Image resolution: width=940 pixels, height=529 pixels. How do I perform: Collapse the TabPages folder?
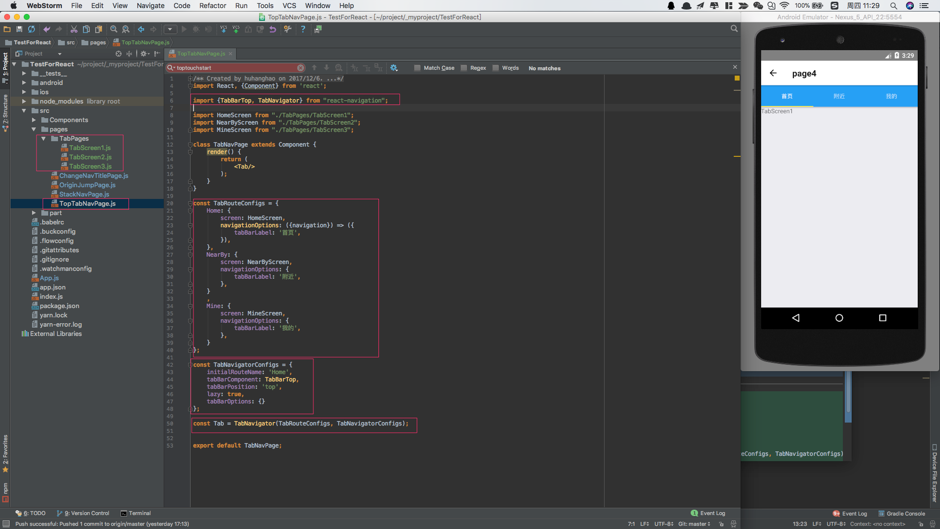[44, 139]
